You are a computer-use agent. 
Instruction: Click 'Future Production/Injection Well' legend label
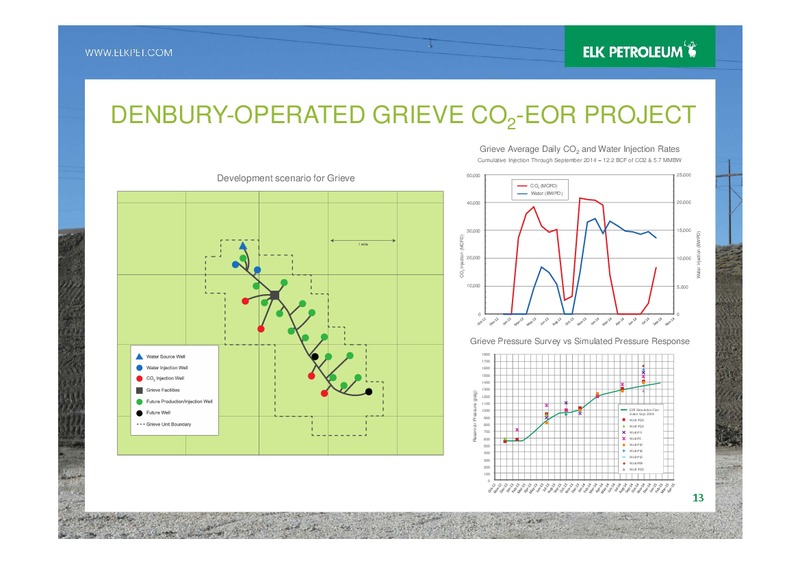(x=179, y=402)
